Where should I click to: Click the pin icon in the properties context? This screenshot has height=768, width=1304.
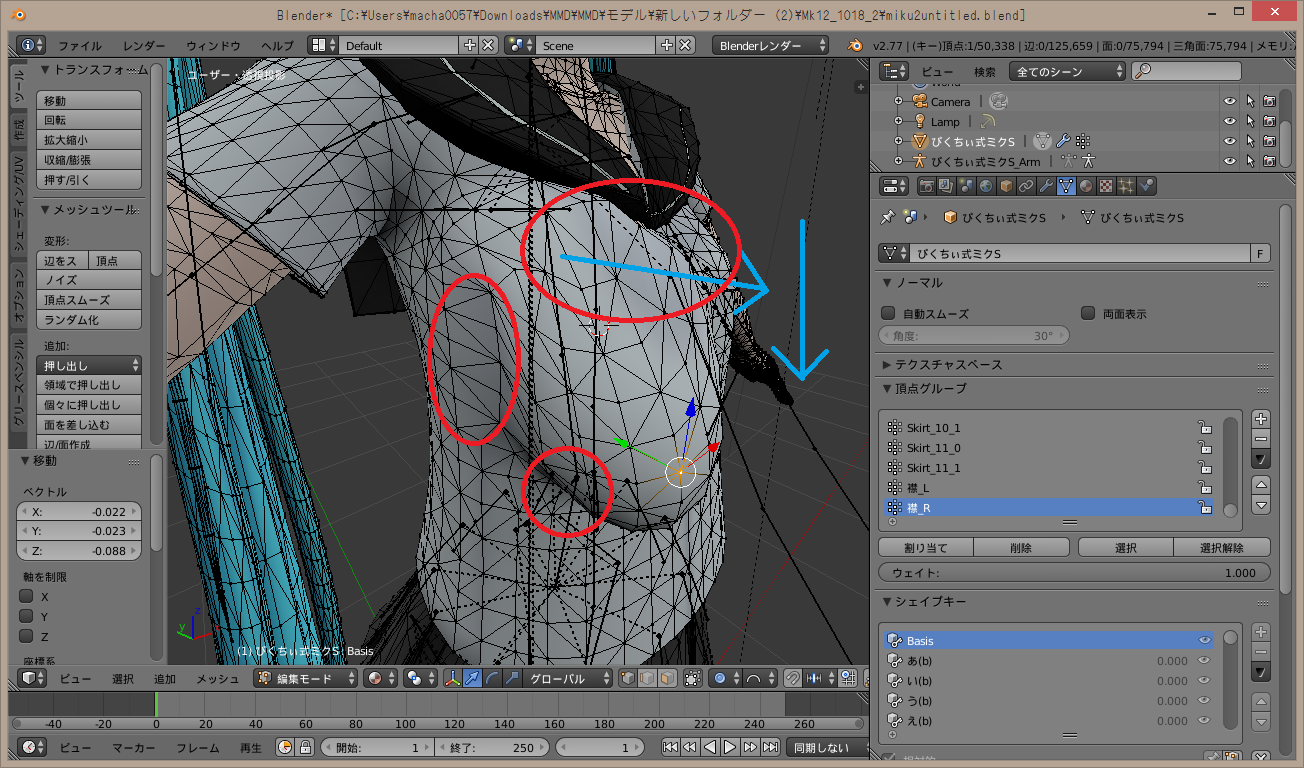coord(887,217)
